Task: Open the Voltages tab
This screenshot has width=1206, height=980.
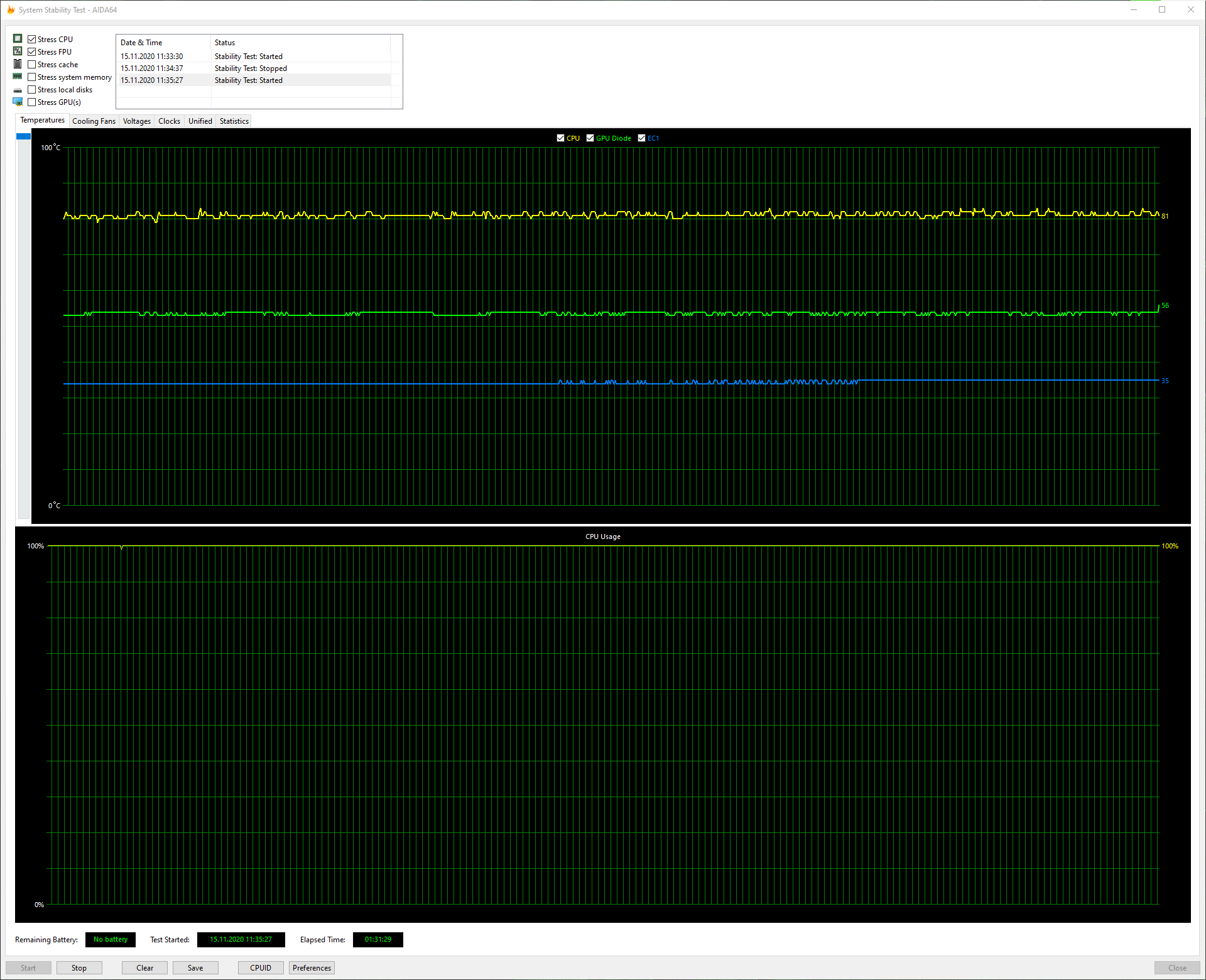Action: (x=136, y=121)
